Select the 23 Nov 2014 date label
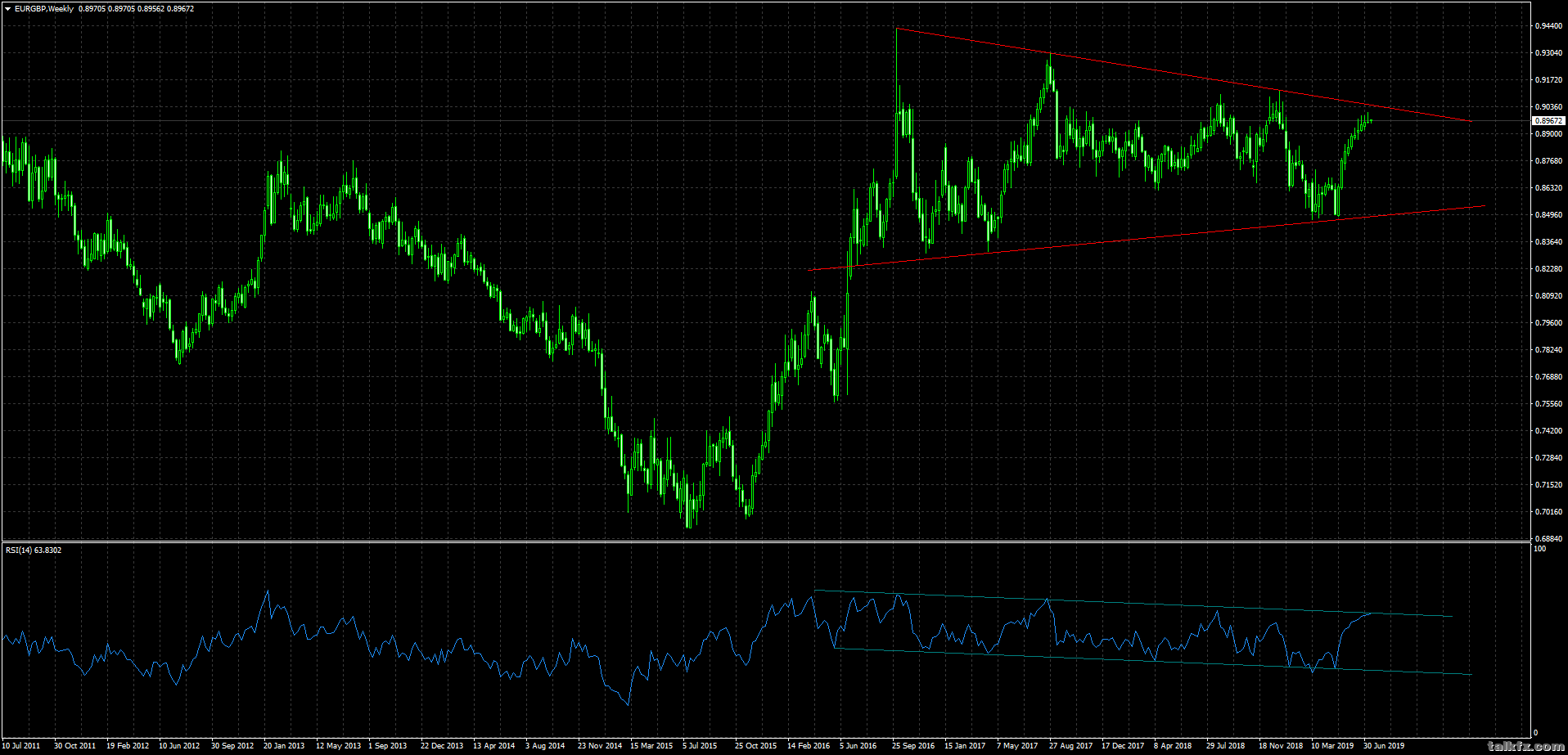Viewport: 1568px width, 755px height. pyautogui.click(x=600, y=746)
